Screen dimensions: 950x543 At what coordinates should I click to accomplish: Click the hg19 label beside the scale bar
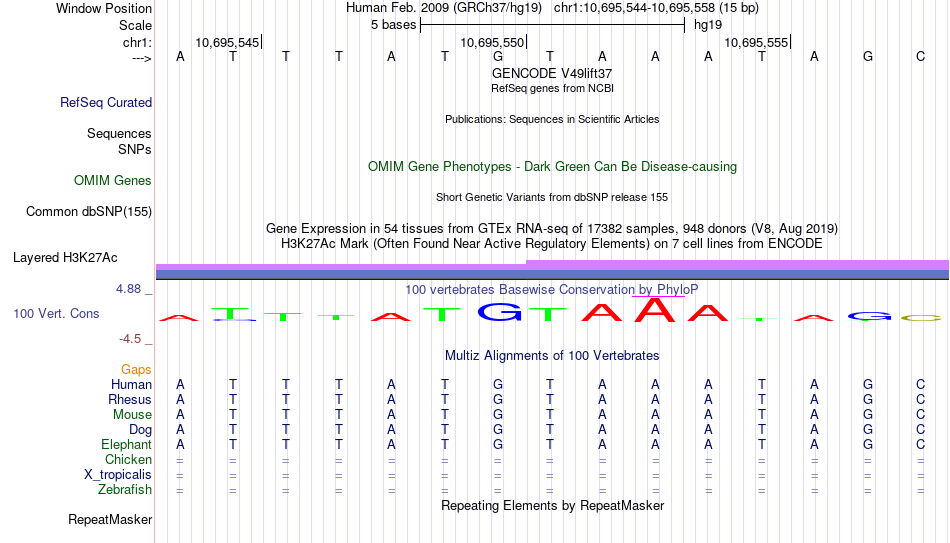[708, 25]
